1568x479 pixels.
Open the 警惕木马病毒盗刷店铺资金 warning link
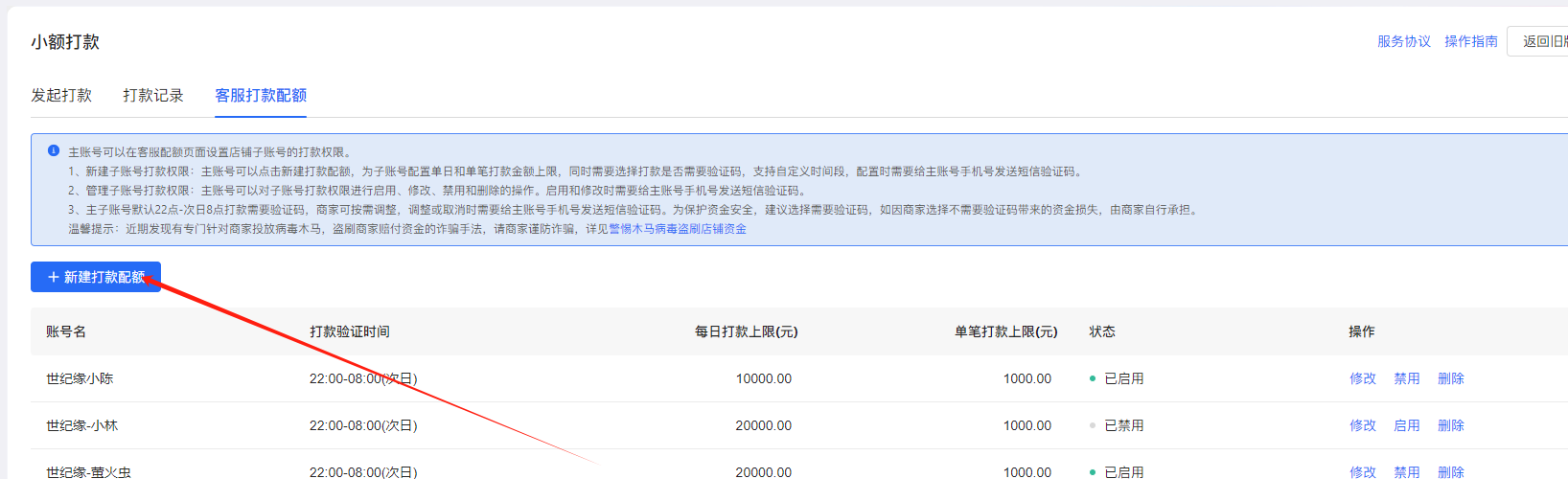678,229
